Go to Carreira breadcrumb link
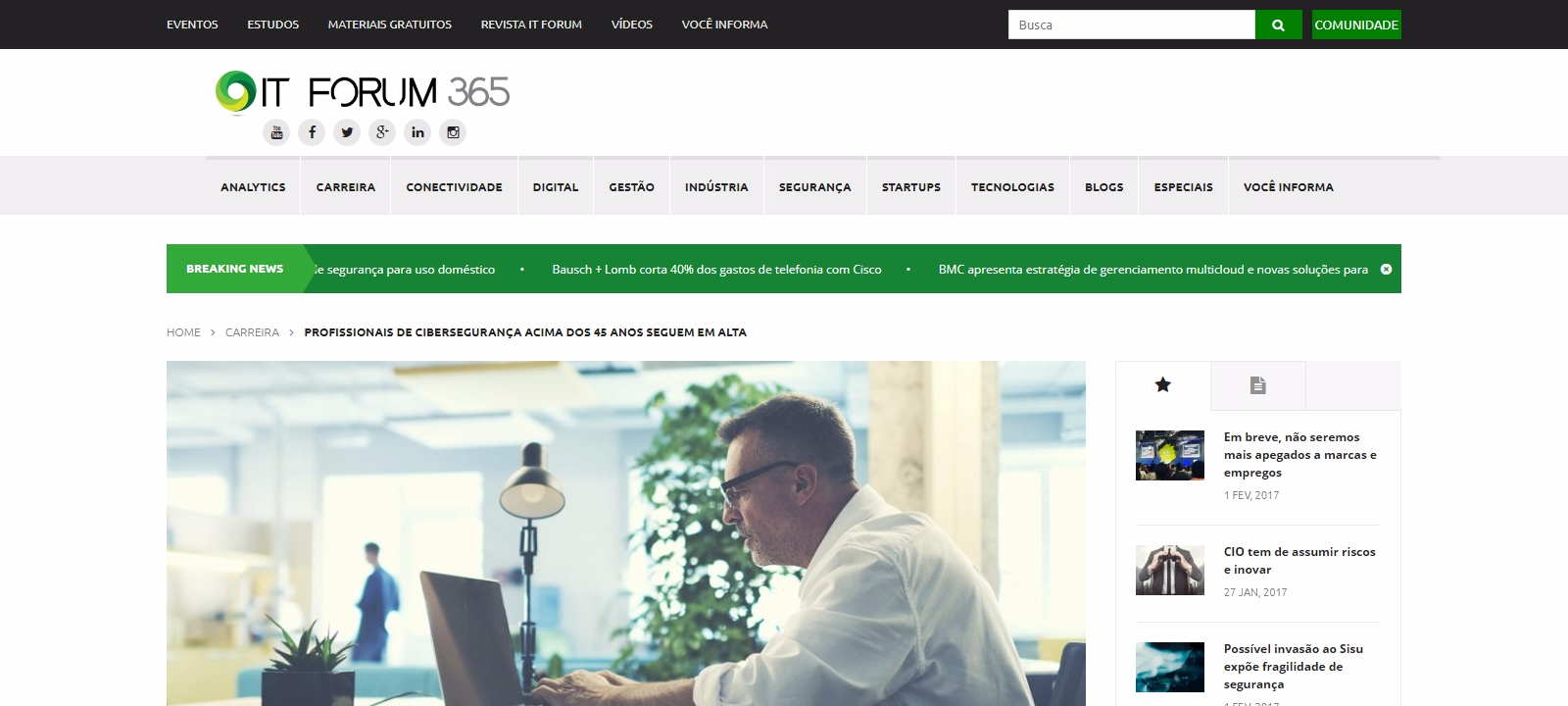The height and width of the screenshot is (706, 1568). (x=252, y=332)
